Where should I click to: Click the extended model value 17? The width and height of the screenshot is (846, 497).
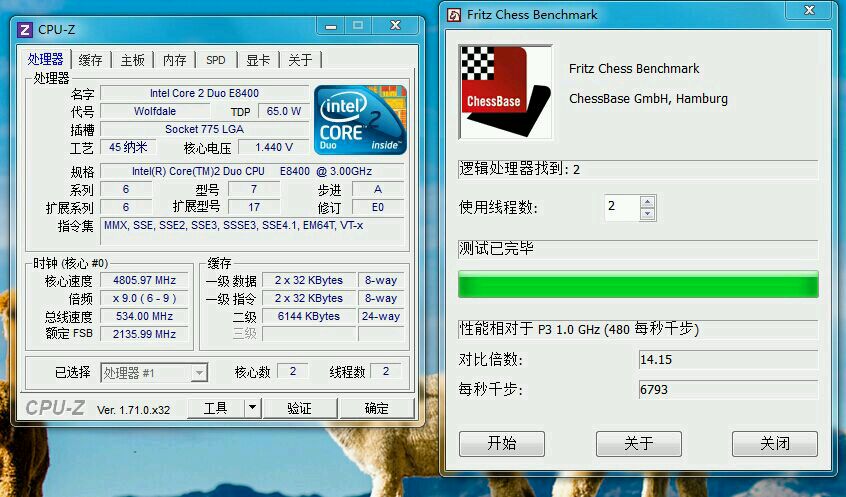pos(254,207)
